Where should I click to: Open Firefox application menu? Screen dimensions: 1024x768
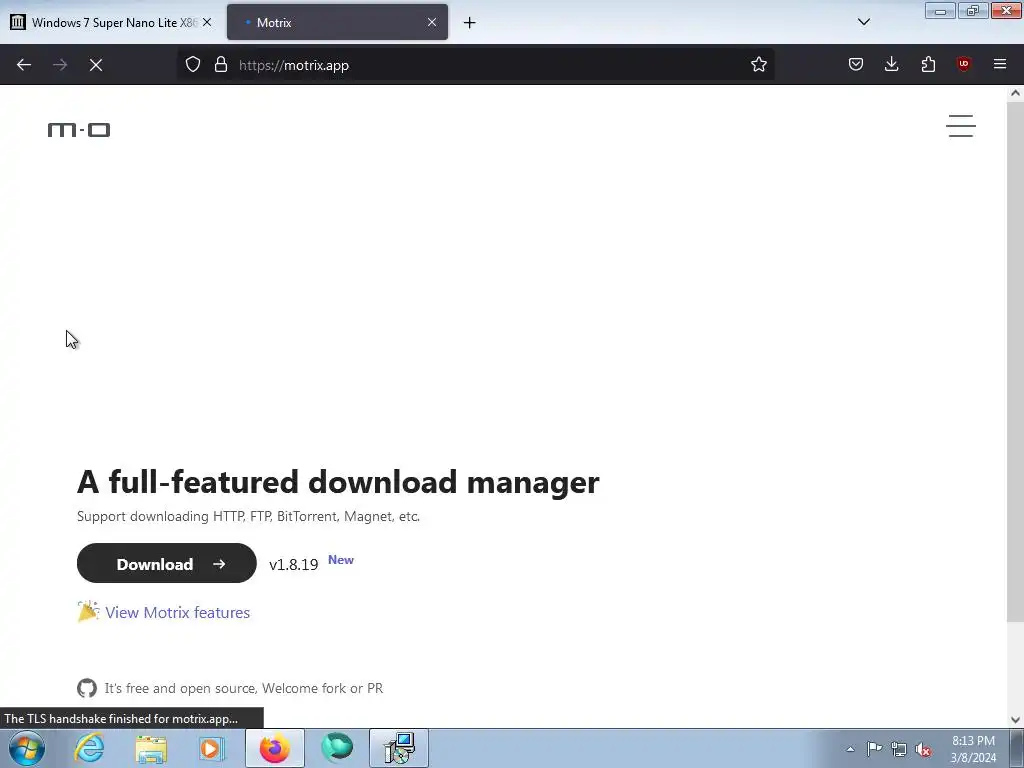1000,64
